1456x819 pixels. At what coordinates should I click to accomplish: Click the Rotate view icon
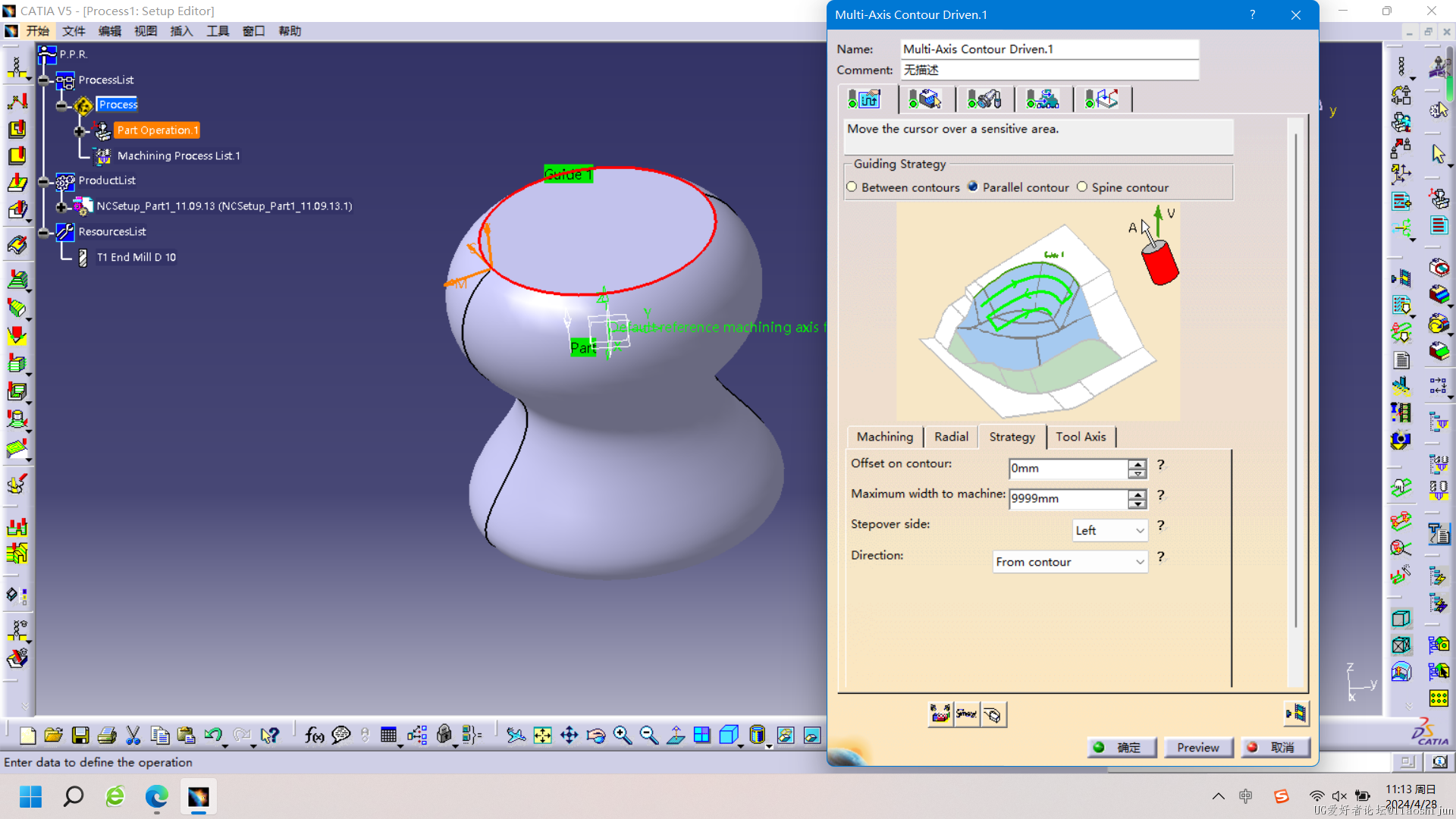click(596, 735)
